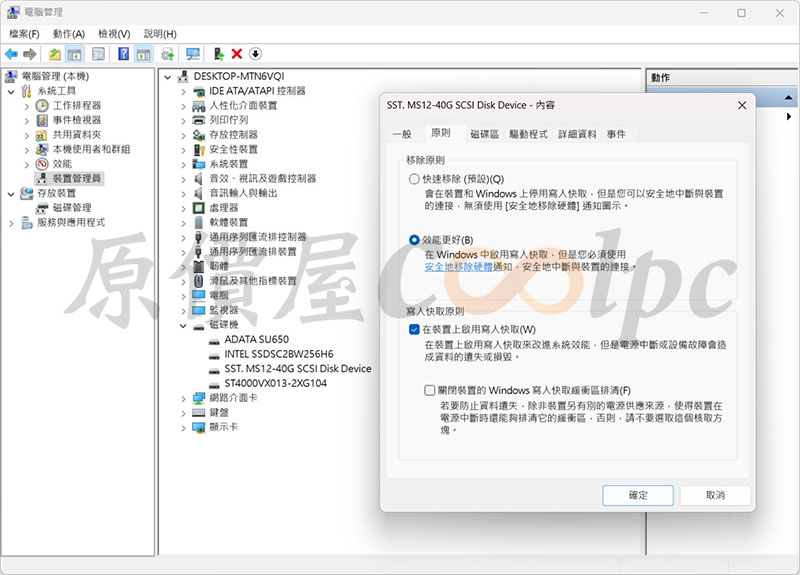Viewport: 800px width, 575px height.
Task: Select the INTEL SSDSC2BW256H6 drive
Action: pyautogui.click(x=279, y=355)
